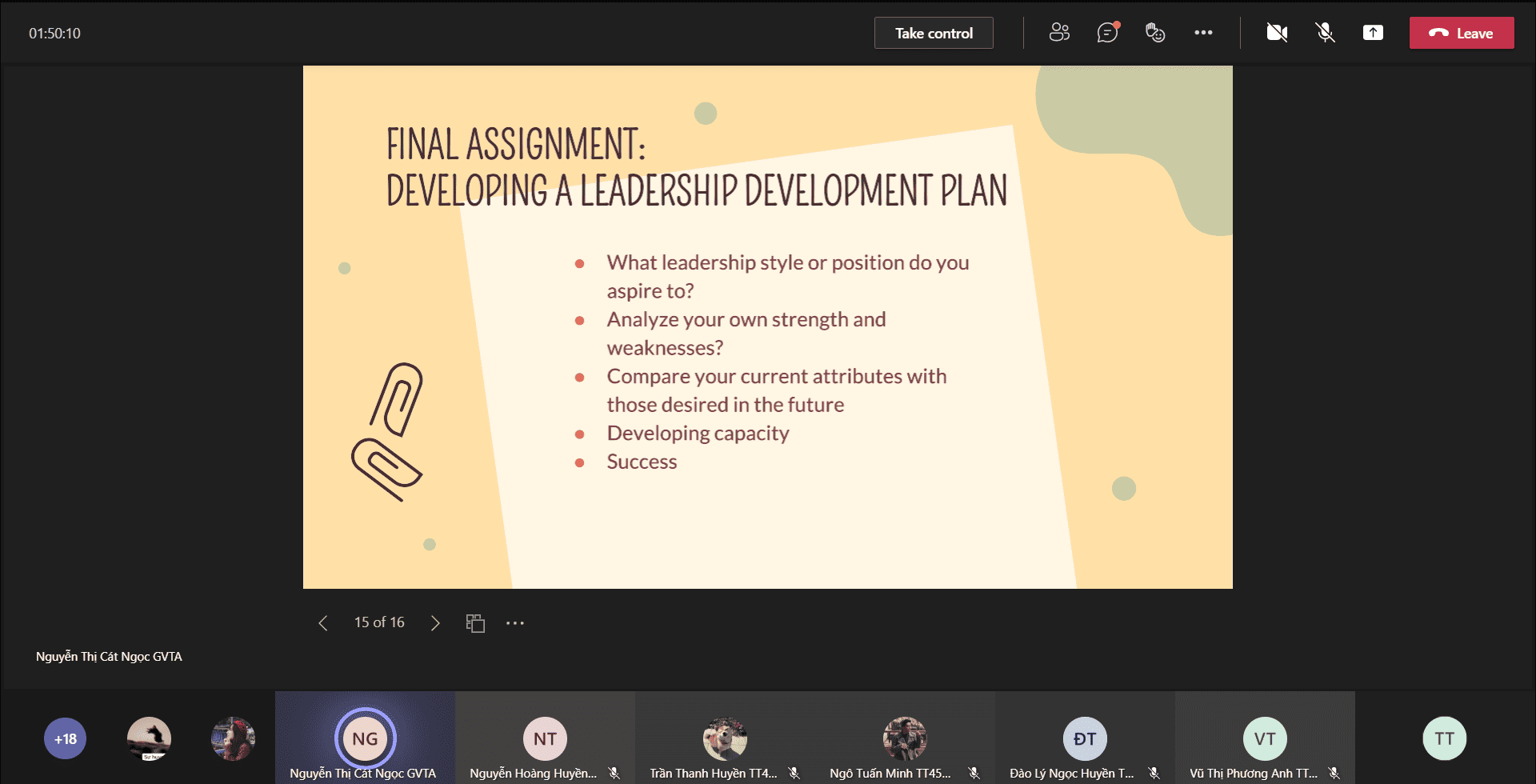Click muted mic icon beside Nguyễn Hoàng Huyền

(614, 773)
